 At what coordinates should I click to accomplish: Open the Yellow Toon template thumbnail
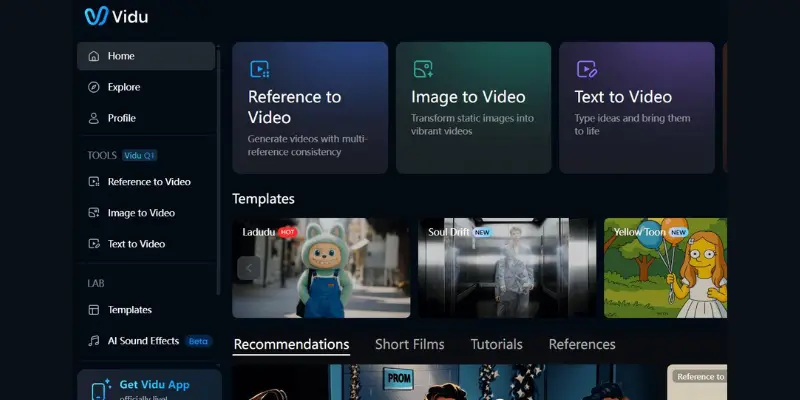coord(665,268)
